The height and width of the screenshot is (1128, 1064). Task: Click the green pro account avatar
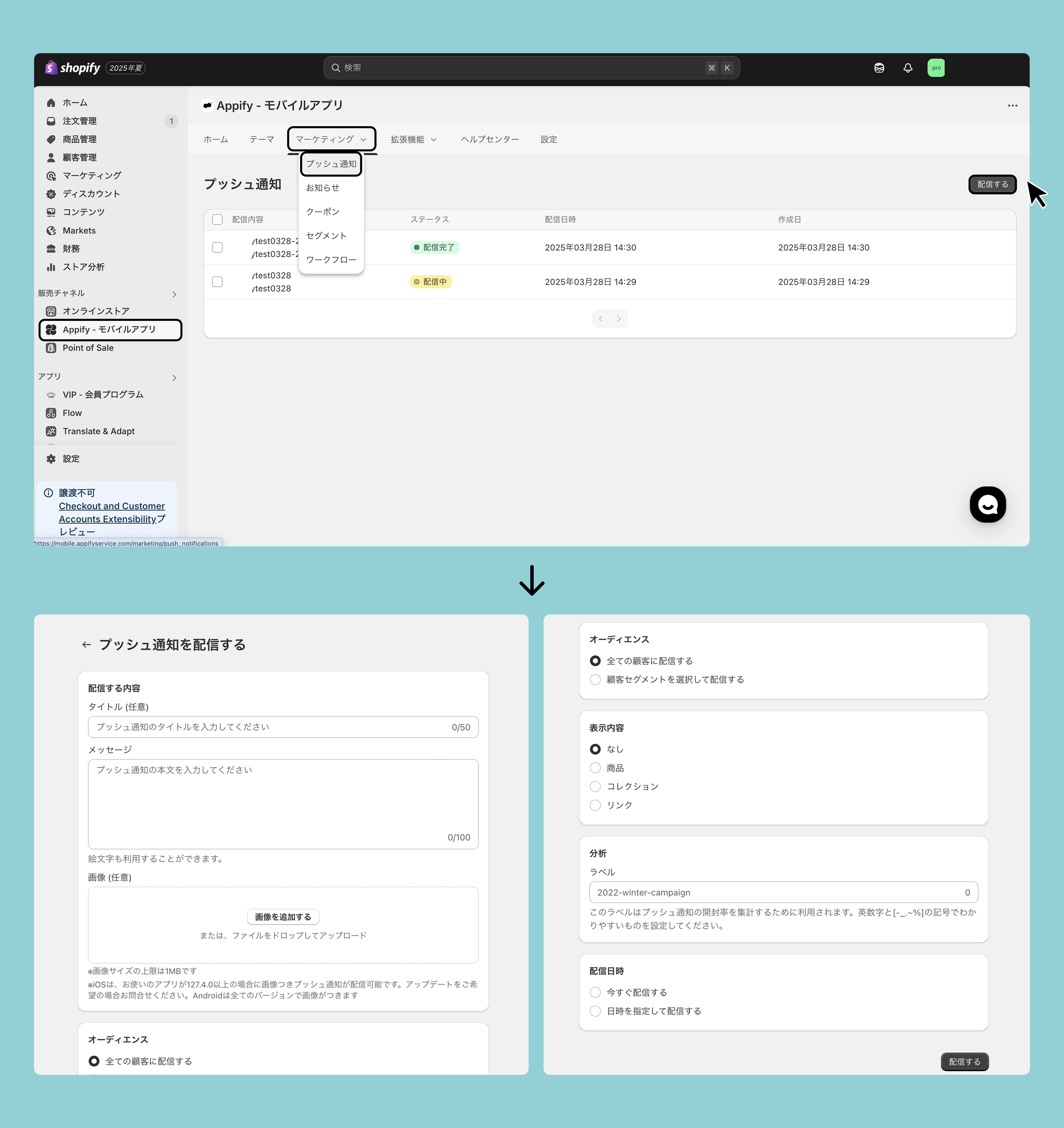coord(936,68)
